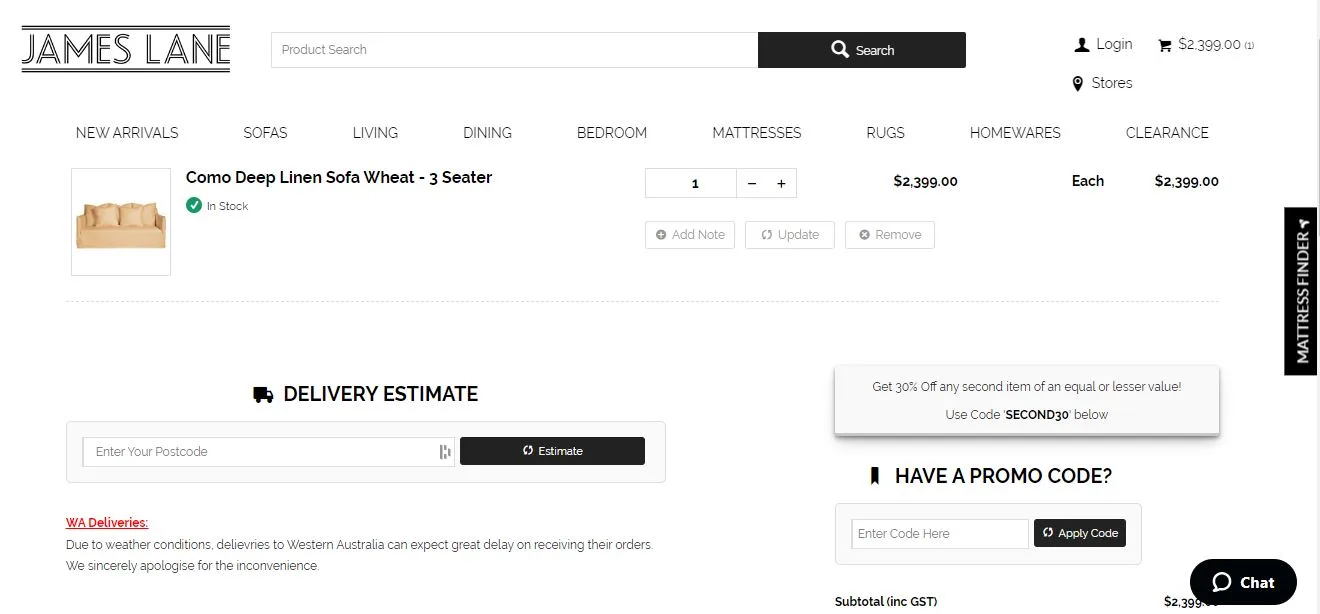Remove the Como sofa from cart
Screen dimensions: 1320x614
(889, 235)
